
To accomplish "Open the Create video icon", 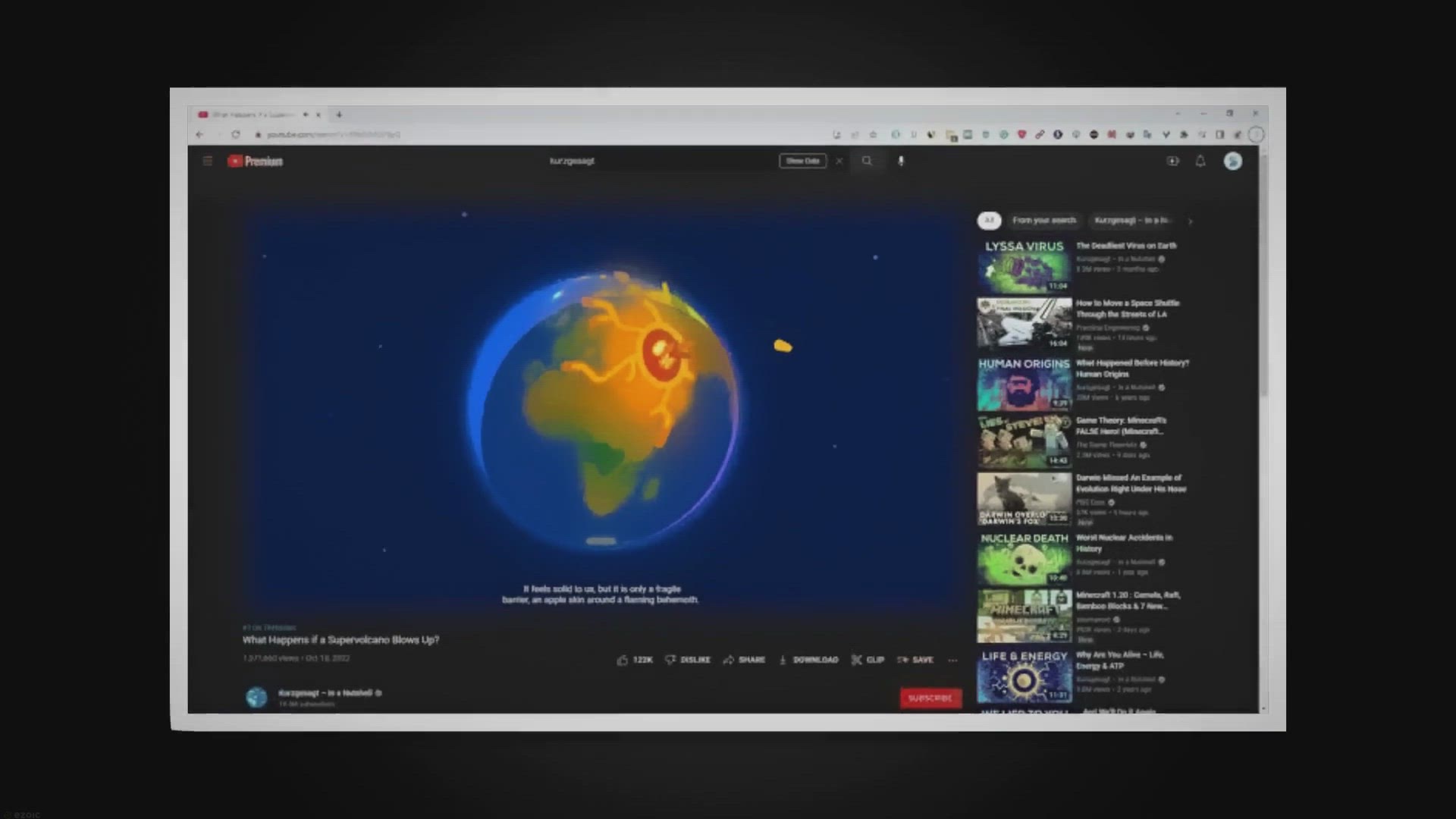I will [x=1172, y=161].
